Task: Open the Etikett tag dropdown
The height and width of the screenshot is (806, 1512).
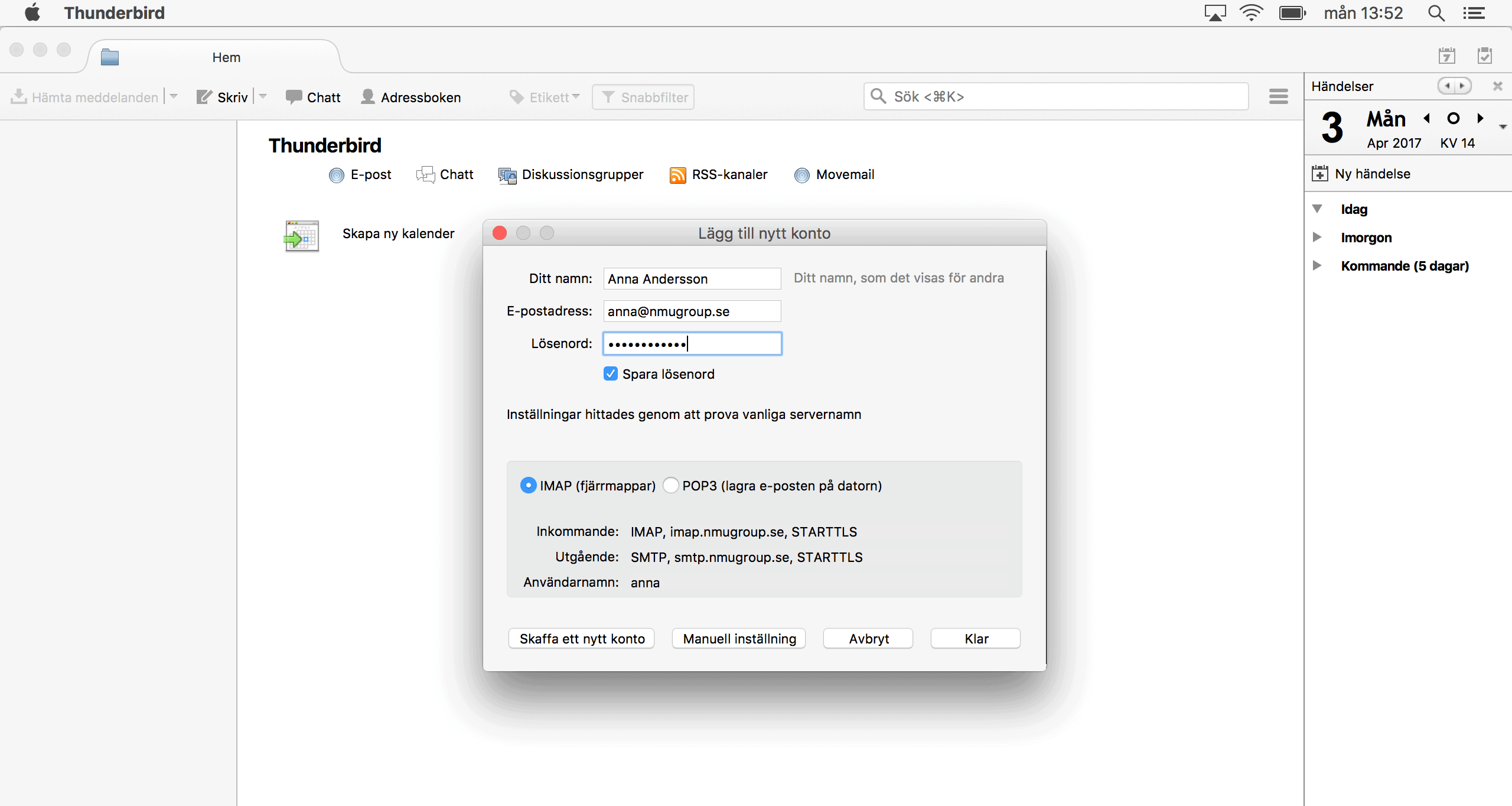Action: tap(545, 97)
